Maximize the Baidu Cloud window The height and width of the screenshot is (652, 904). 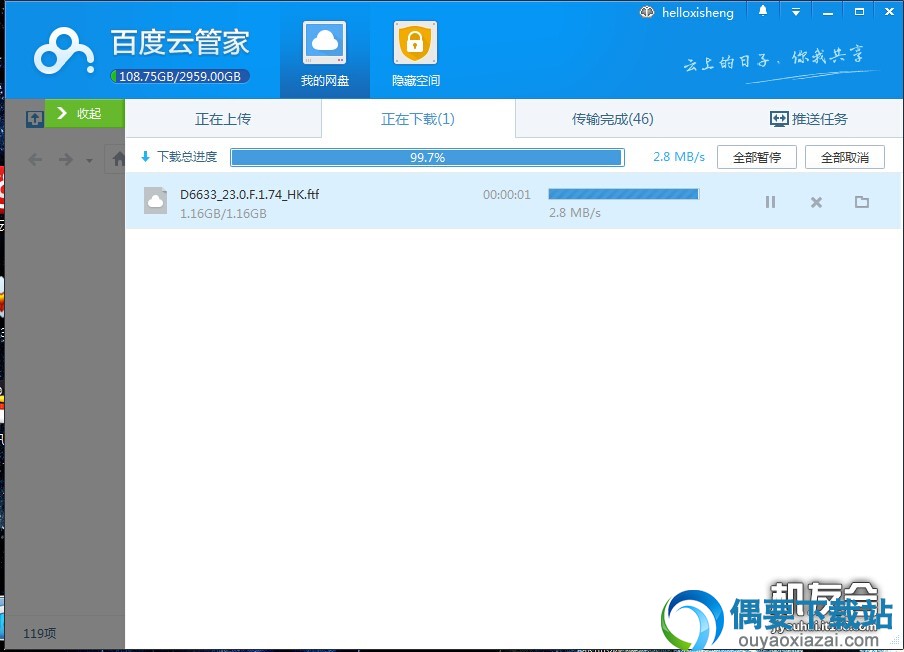click(x=859, y=12)
